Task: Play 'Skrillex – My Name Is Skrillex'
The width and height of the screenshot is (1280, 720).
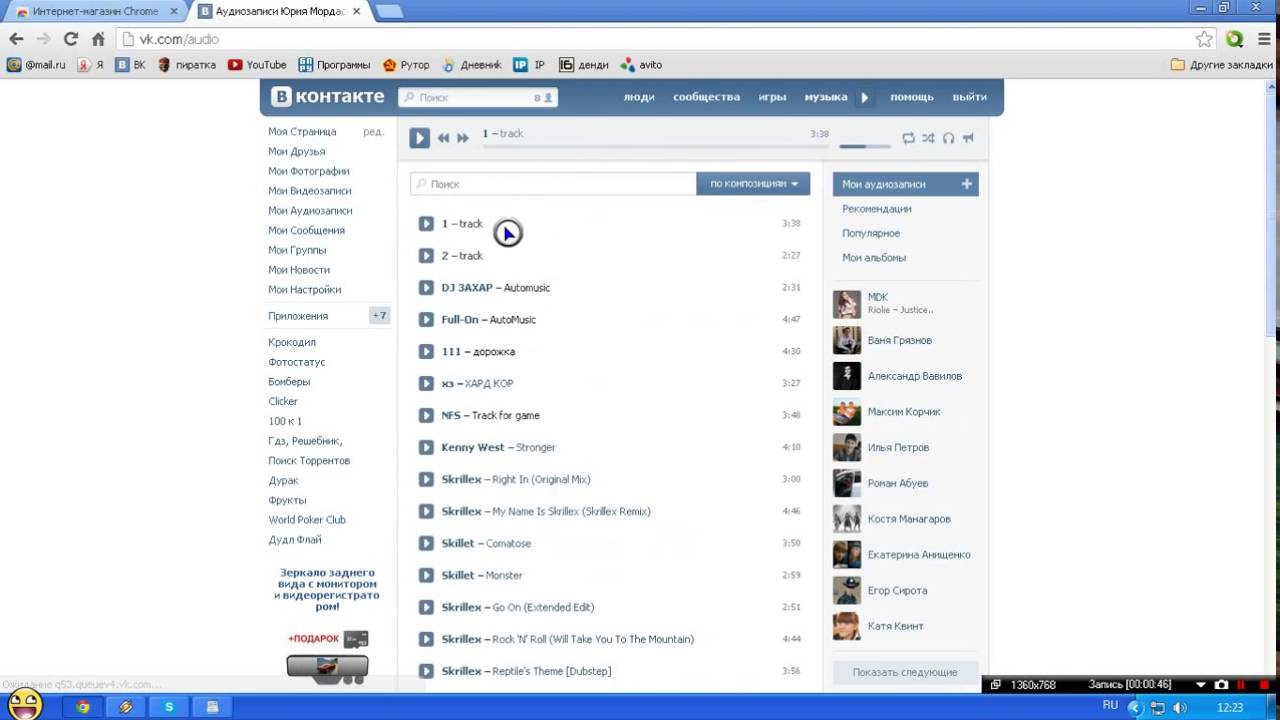Action: click(426, 512)
